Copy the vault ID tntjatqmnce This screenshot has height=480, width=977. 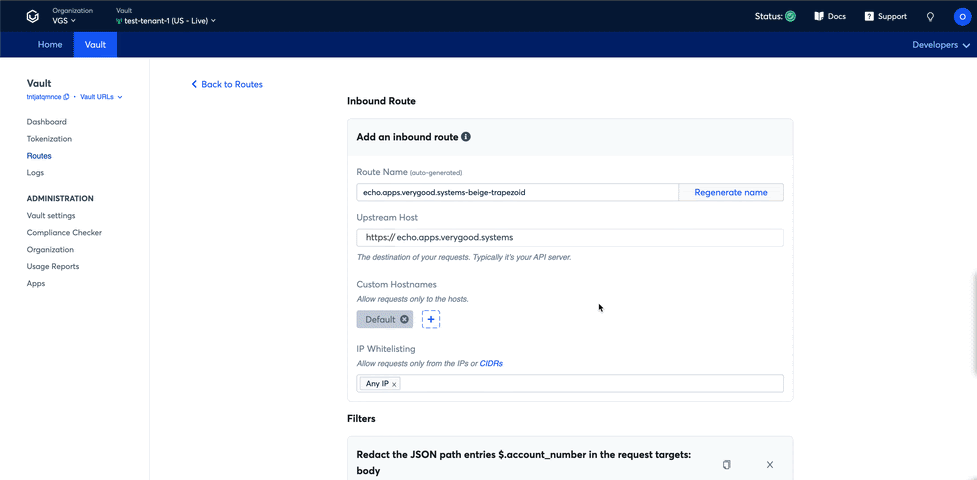pos(67,97)
